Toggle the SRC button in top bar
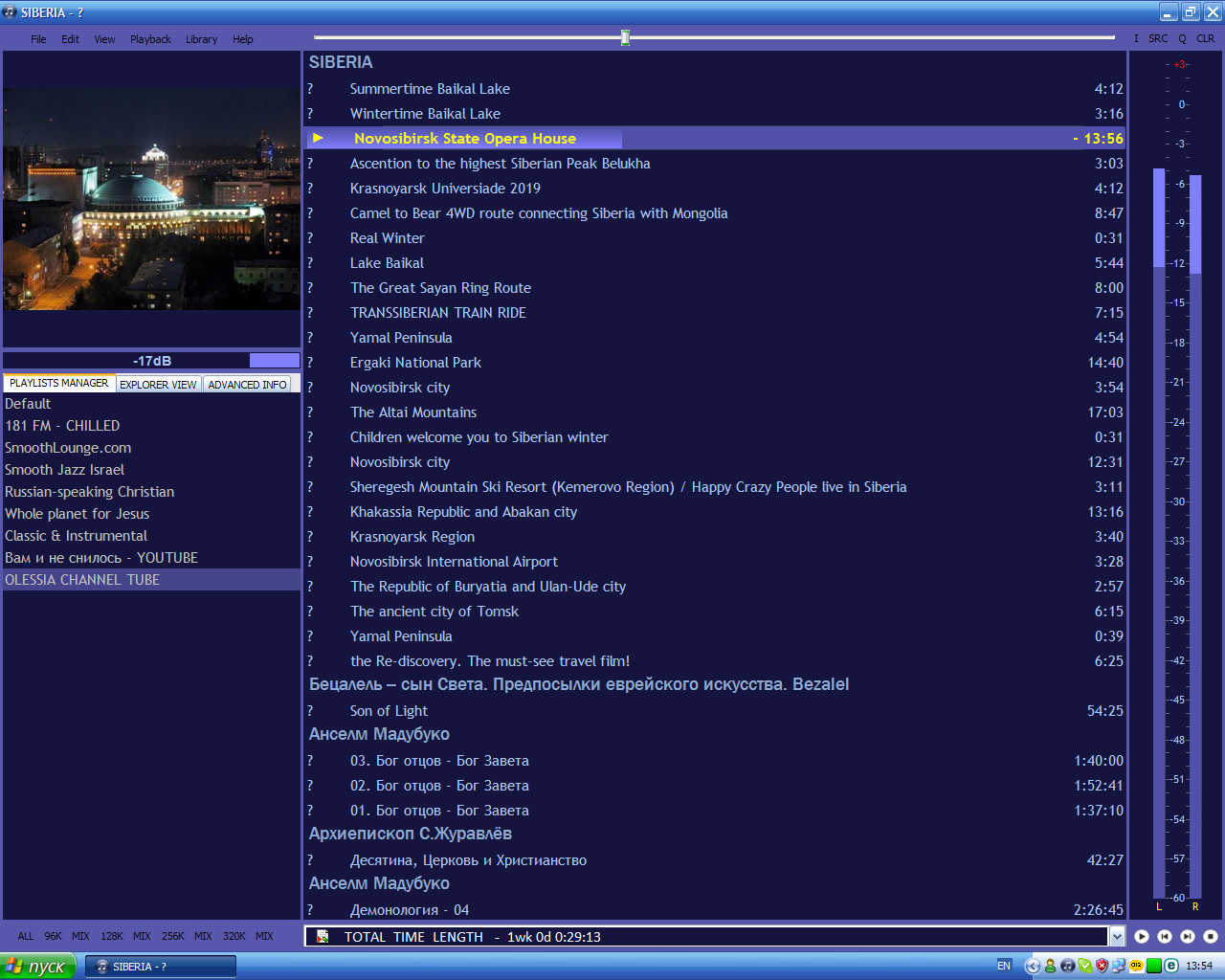 (1158, 39)
